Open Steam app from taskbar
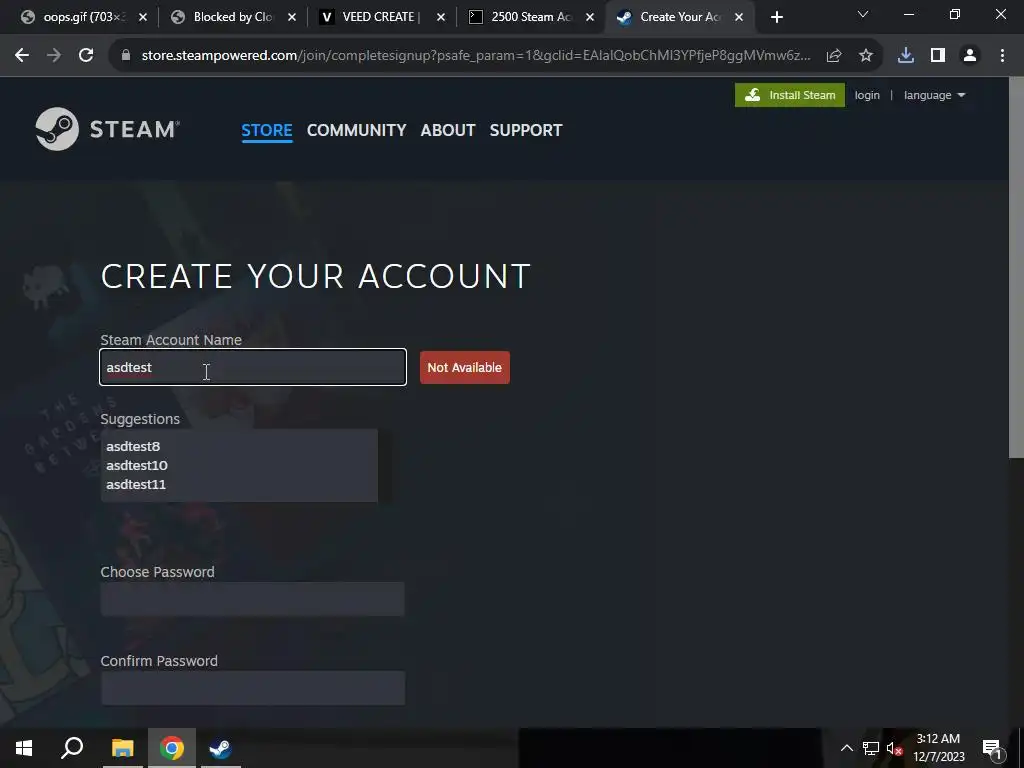Viewport: 1024px width, 768px height. coord(220,748)
